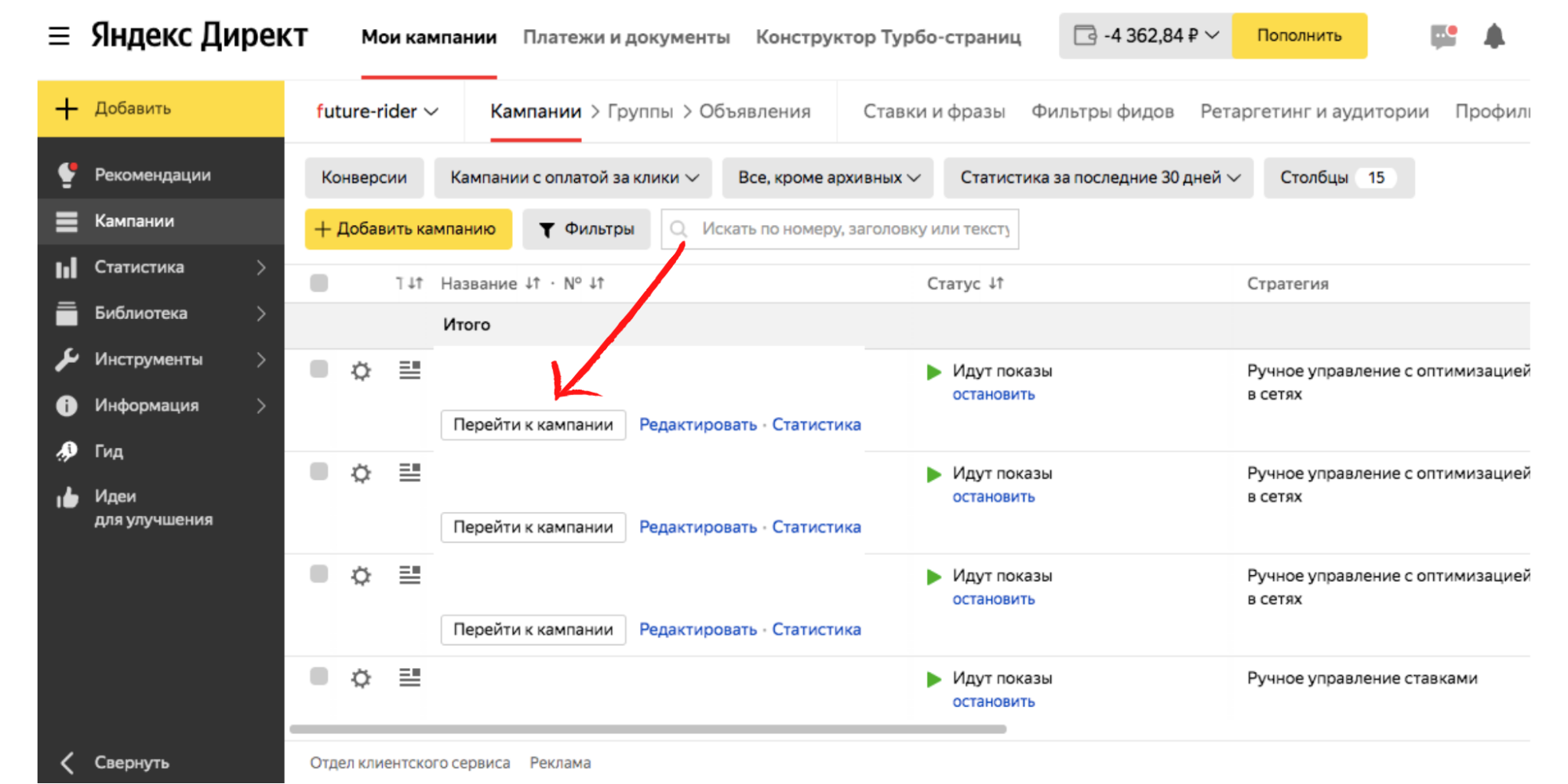Viewport: 1568px width, 784px height.
Task: Open Ретаргетинг и аудитории tab
Action: point(1315,111)
